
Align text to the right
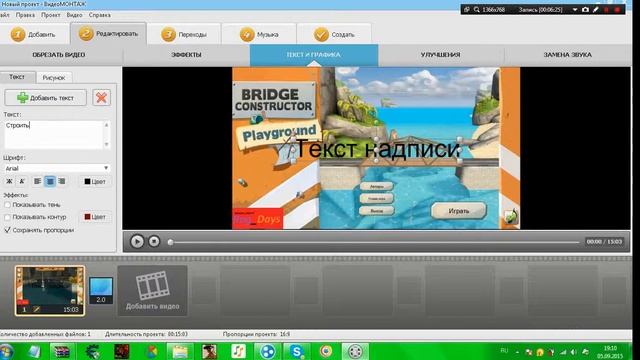tap(62, 181)
